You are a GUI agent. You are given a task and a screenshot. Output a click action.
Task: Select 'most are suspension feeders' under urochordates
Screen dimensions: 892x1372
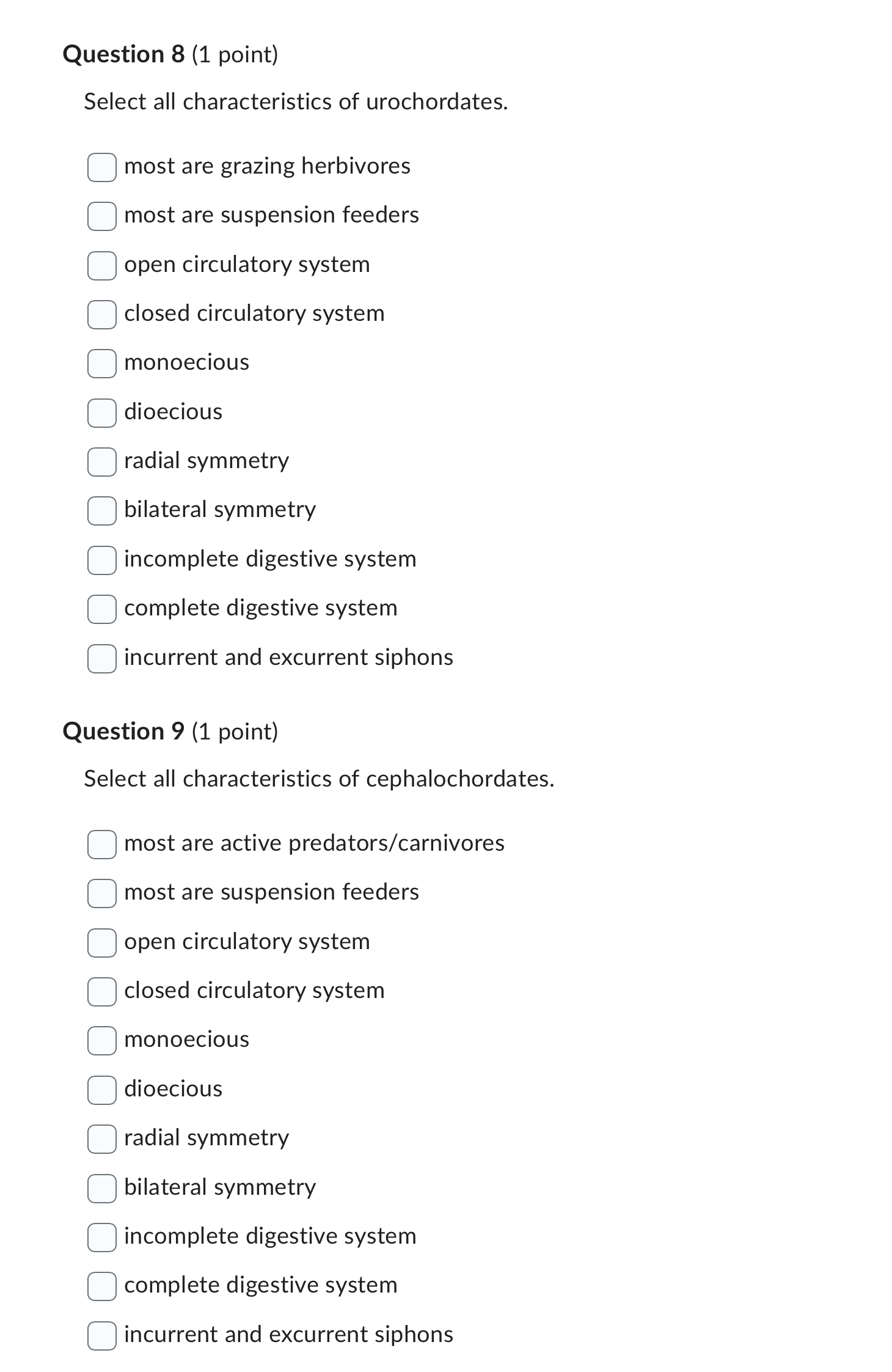[x=101, y=216]
